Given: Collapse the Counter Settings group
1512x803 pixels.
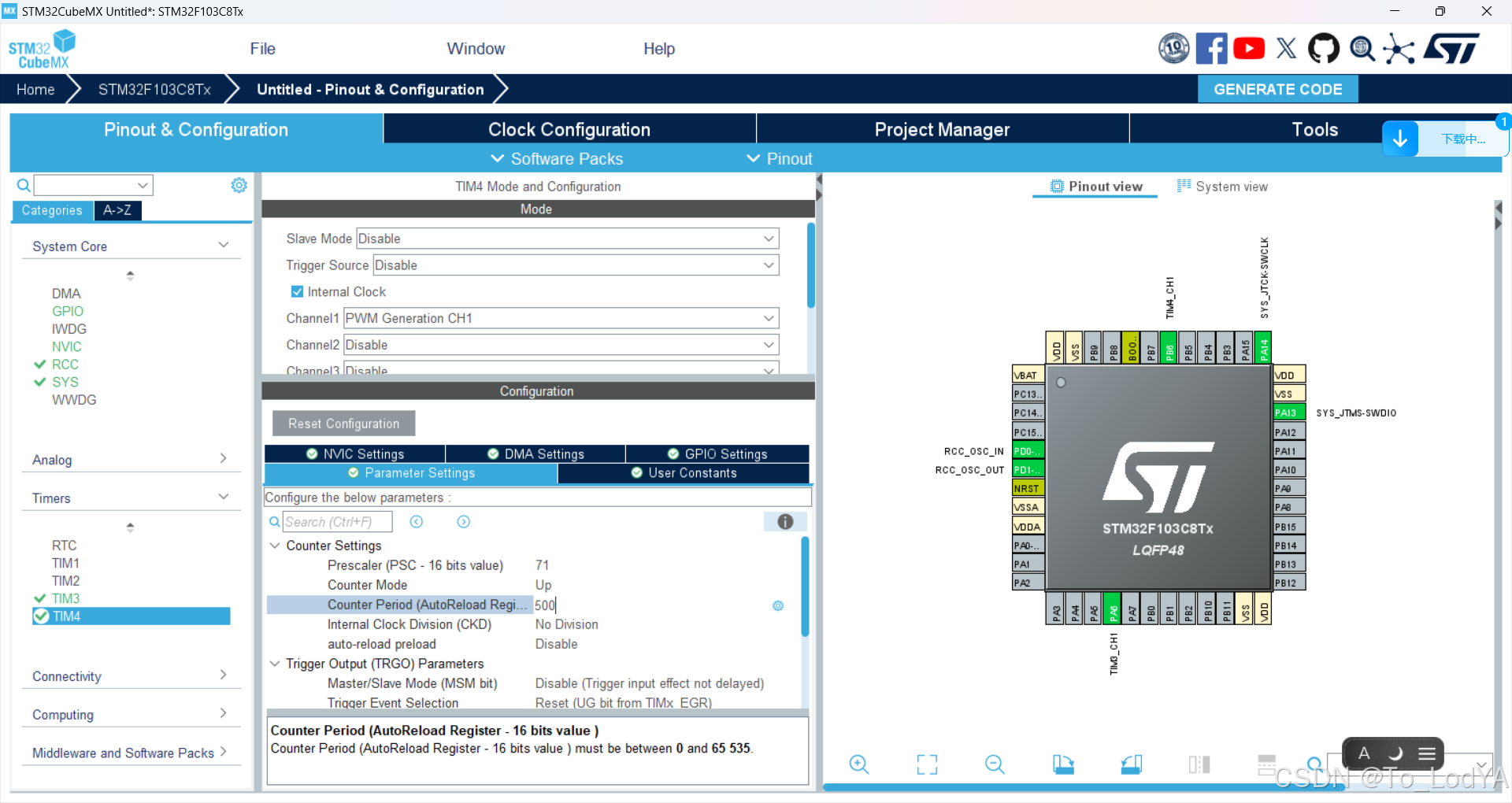Looking at the screenshot, I should coord(275,546).
